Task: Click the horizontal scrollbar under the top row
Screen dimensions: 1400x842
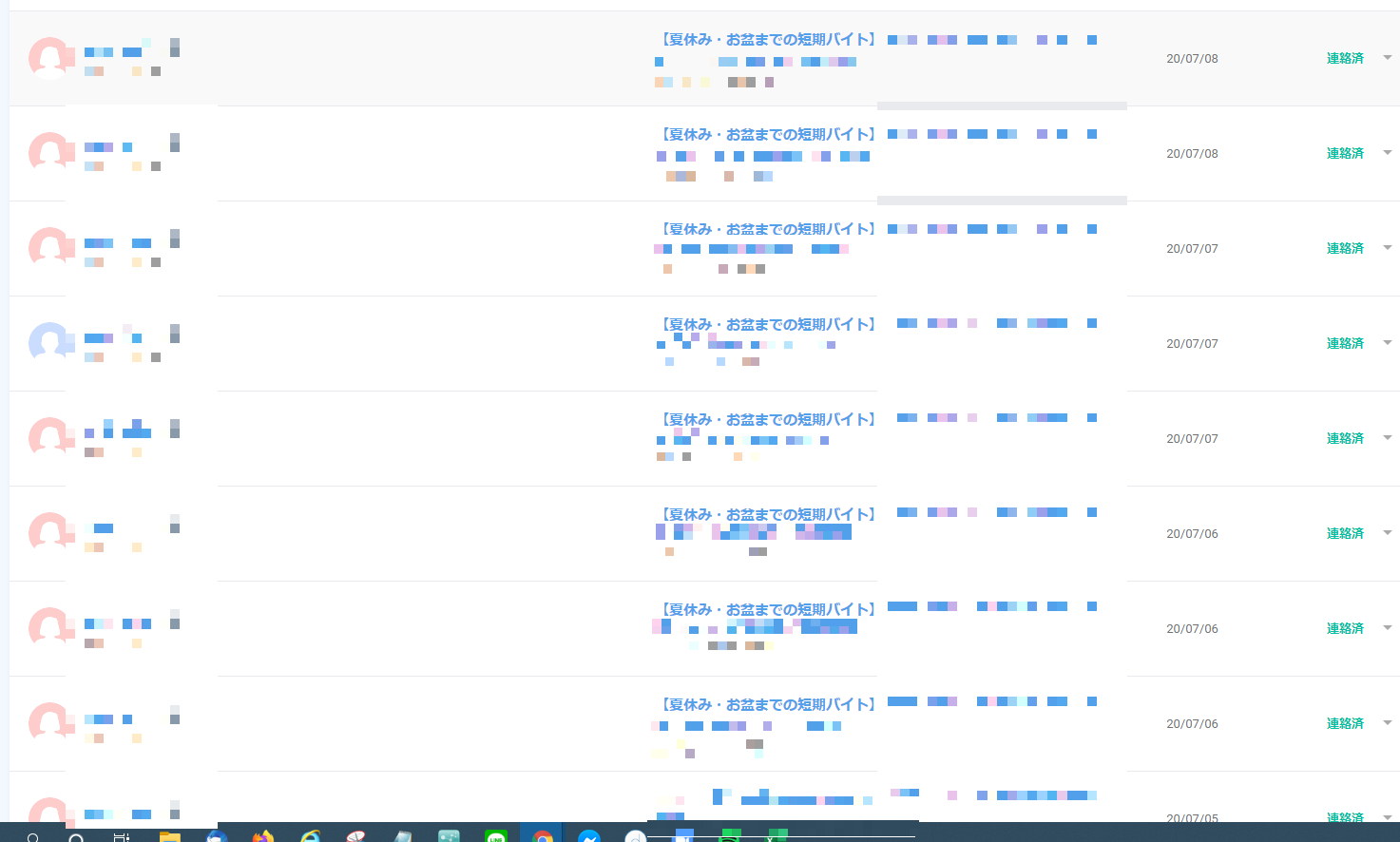Action: coord(1002,105)
